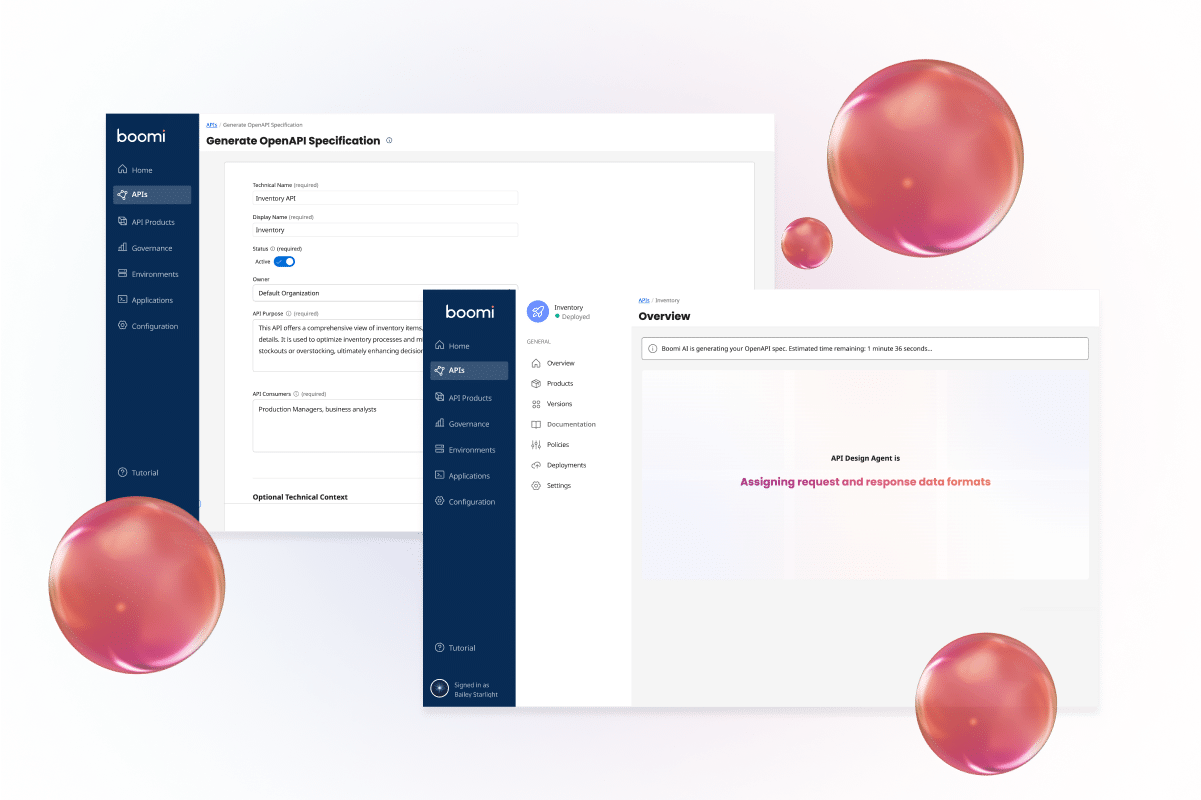
Task: Click the info icon next to API Consumers
Action: (296, 394)
